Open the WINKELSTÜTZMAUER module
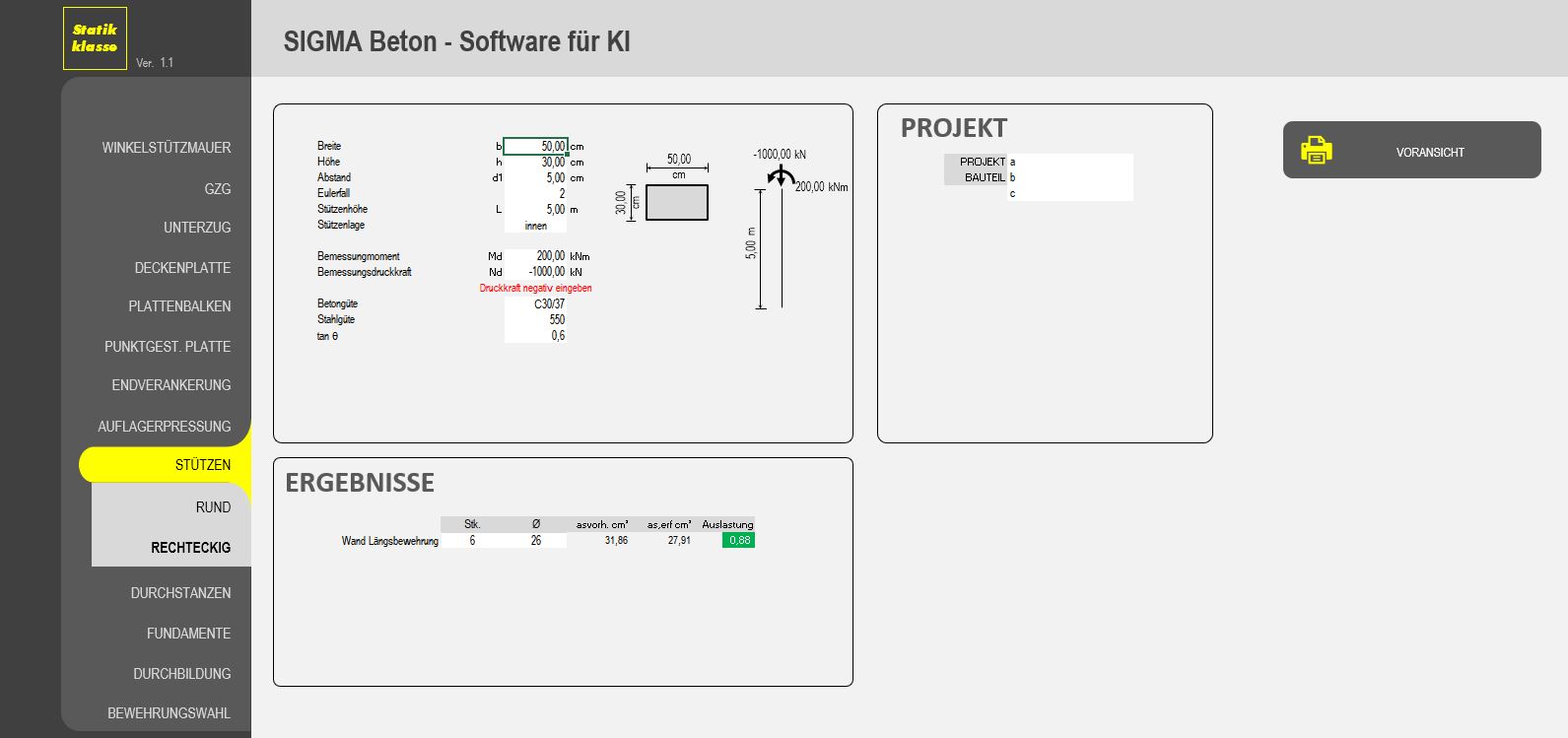 (x=166, y=148)
